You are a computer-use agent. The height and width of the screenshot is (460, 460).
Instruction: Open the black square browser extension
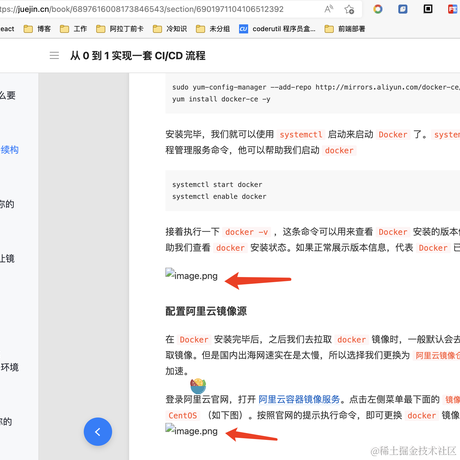click(x=428, y=9)
